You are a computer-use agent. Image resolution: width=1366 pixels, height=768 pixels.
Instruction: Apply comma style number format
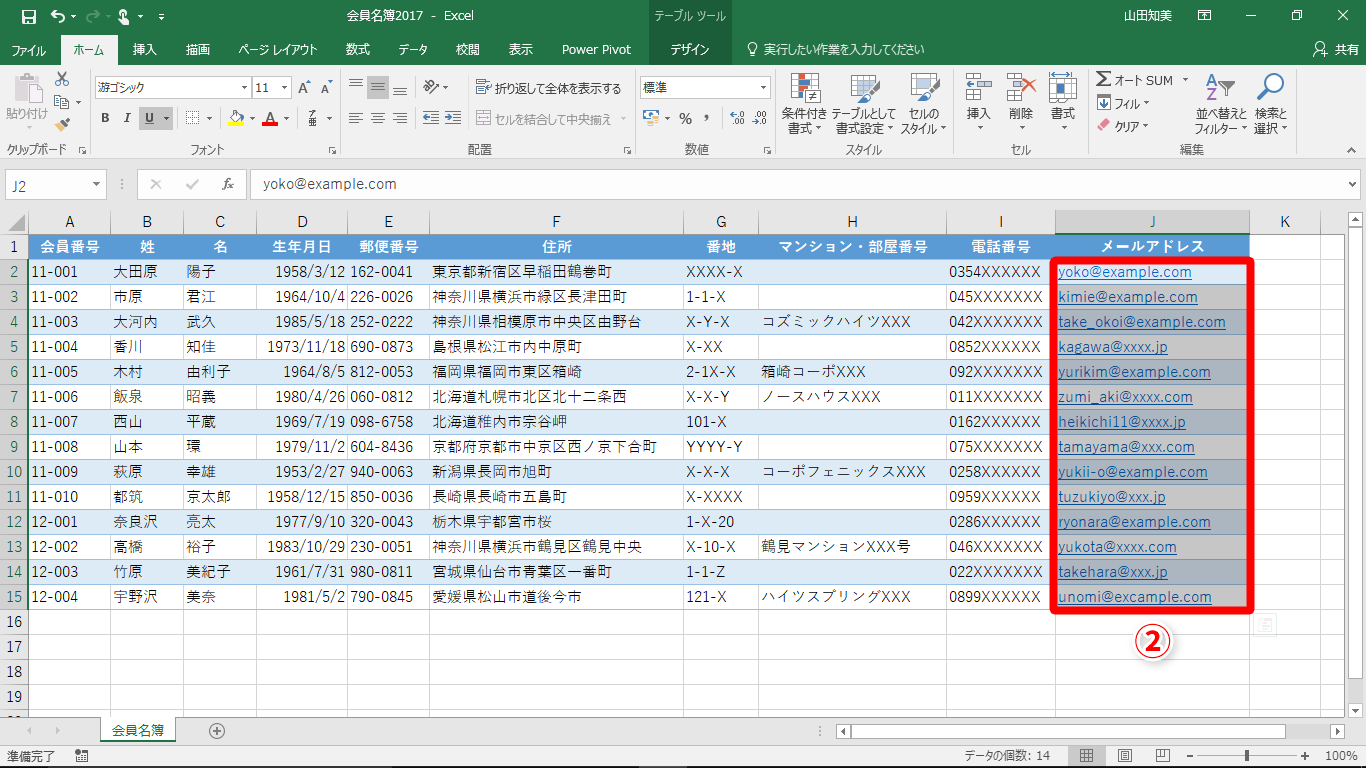[709, 118]
